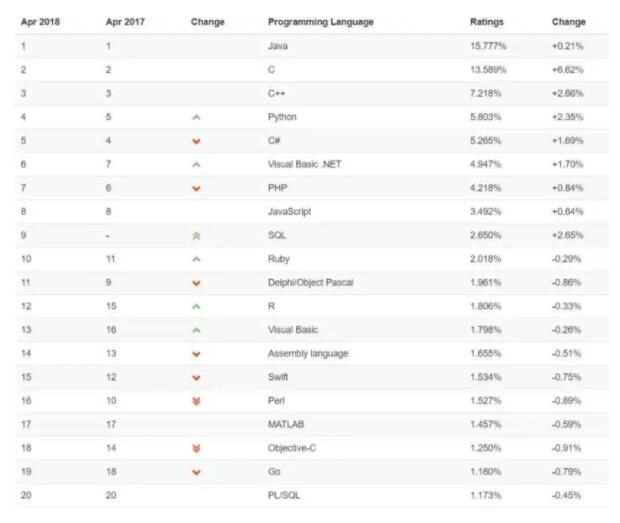The height and width of the screenshot is (523, 620).
Task: Click the double red down arrow beside Objective-C
Action: 196,448
